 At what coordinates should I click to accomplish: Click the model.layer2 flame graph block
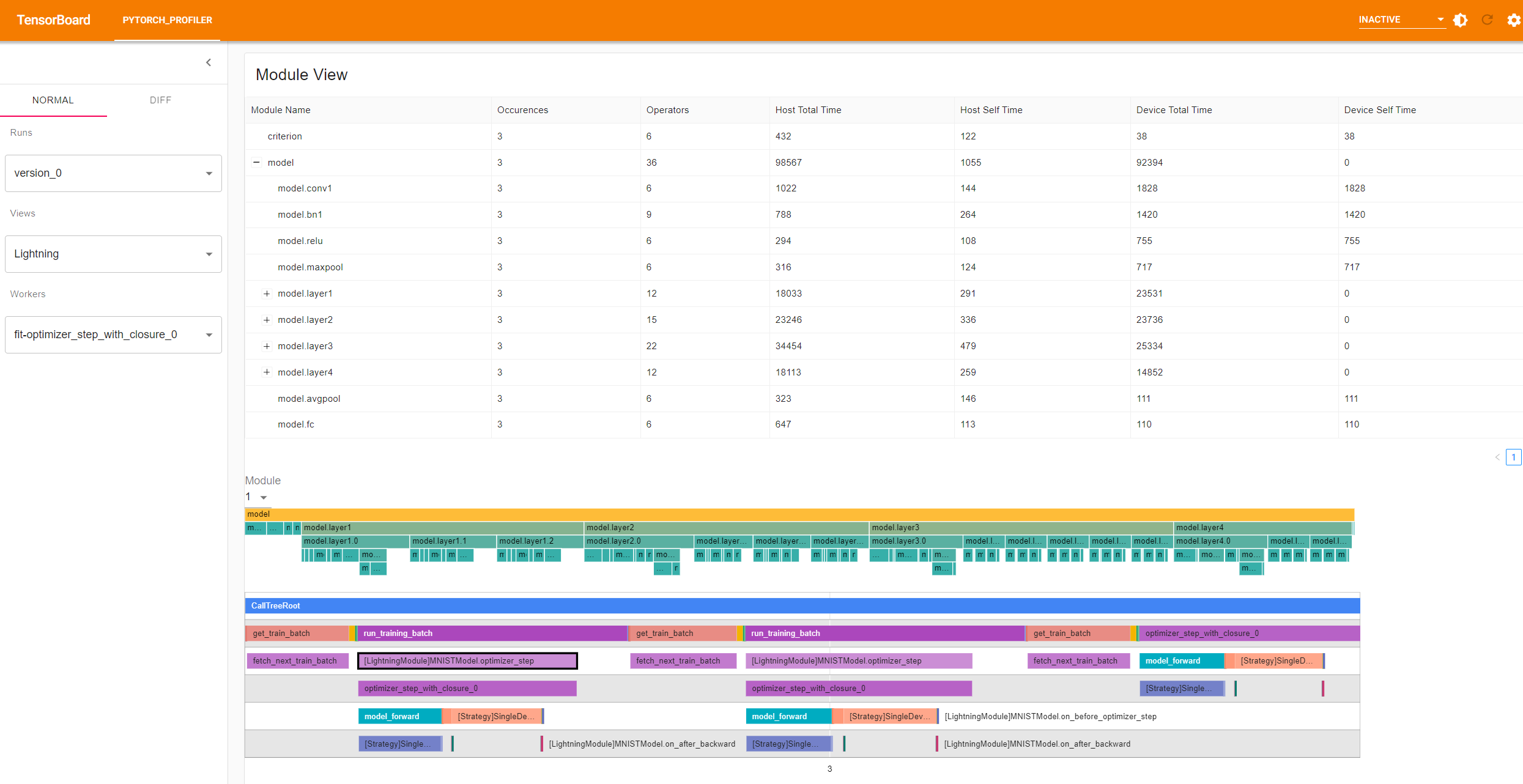727,528
